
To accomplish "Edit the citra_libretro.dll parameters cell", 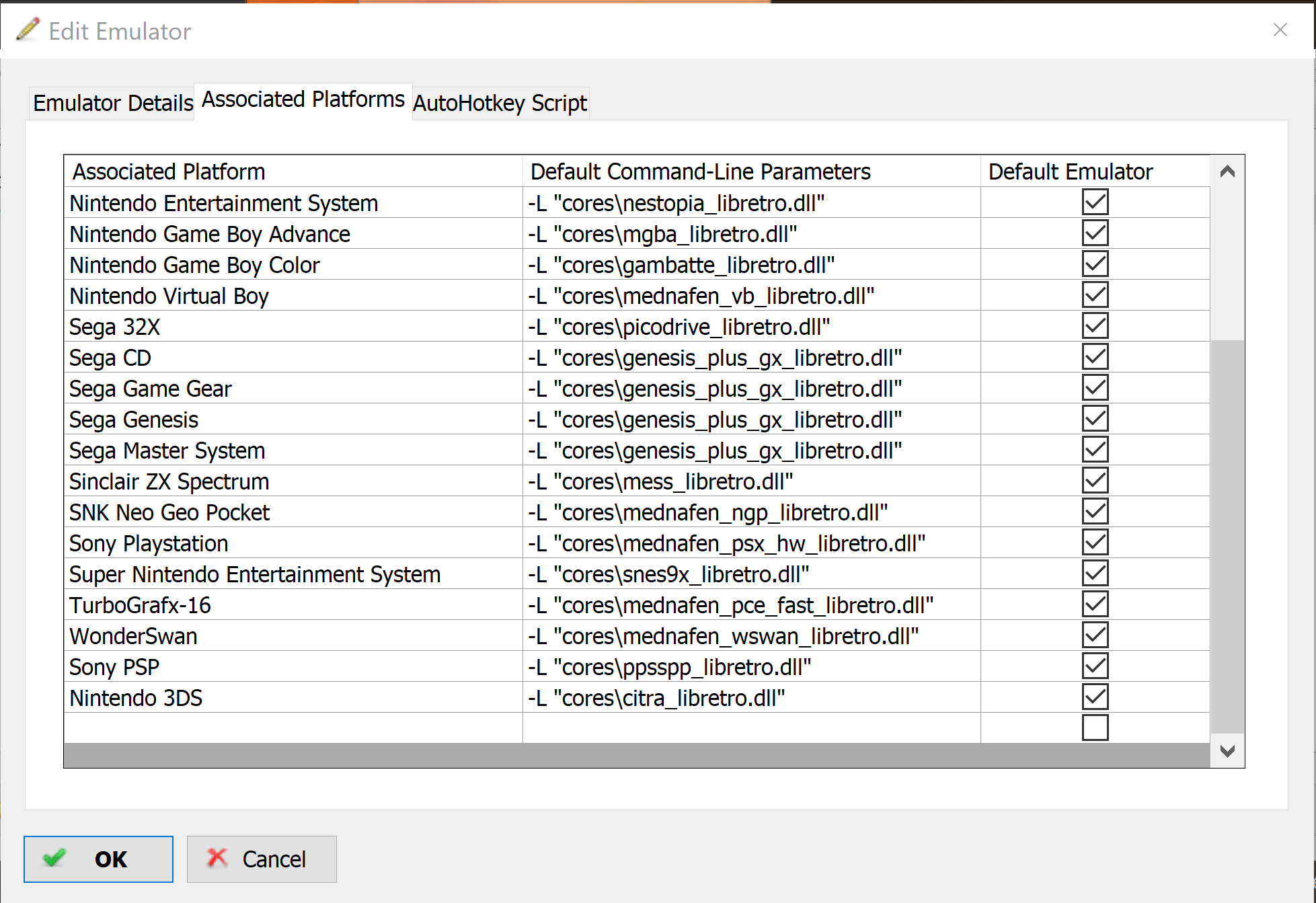I will click(x=752, y=697).
